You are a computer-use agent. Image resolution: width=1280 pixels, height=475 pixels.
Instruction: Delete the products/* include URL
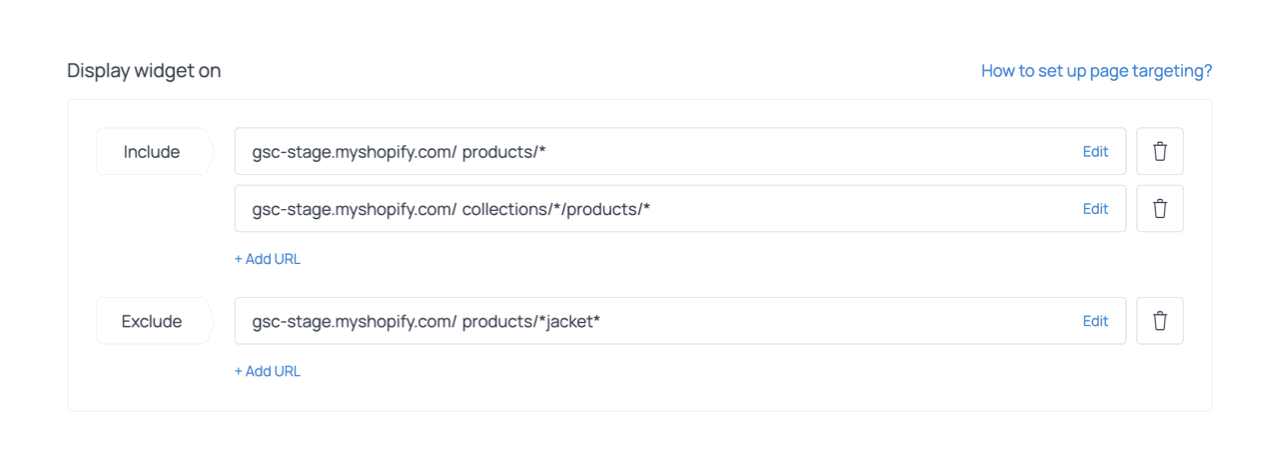click(x=1160, y=152)
